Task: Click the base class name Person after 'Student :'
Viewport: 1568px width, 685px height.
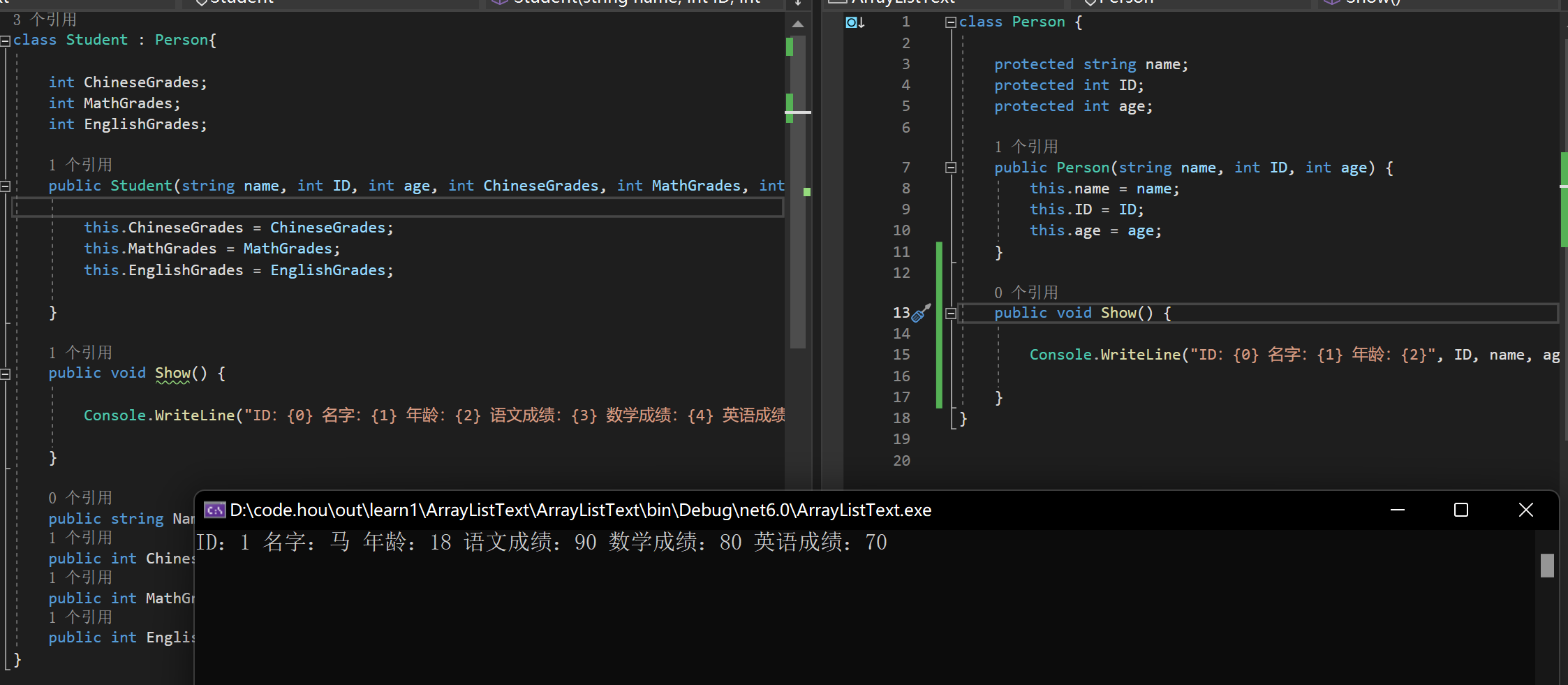Action: 182,40
